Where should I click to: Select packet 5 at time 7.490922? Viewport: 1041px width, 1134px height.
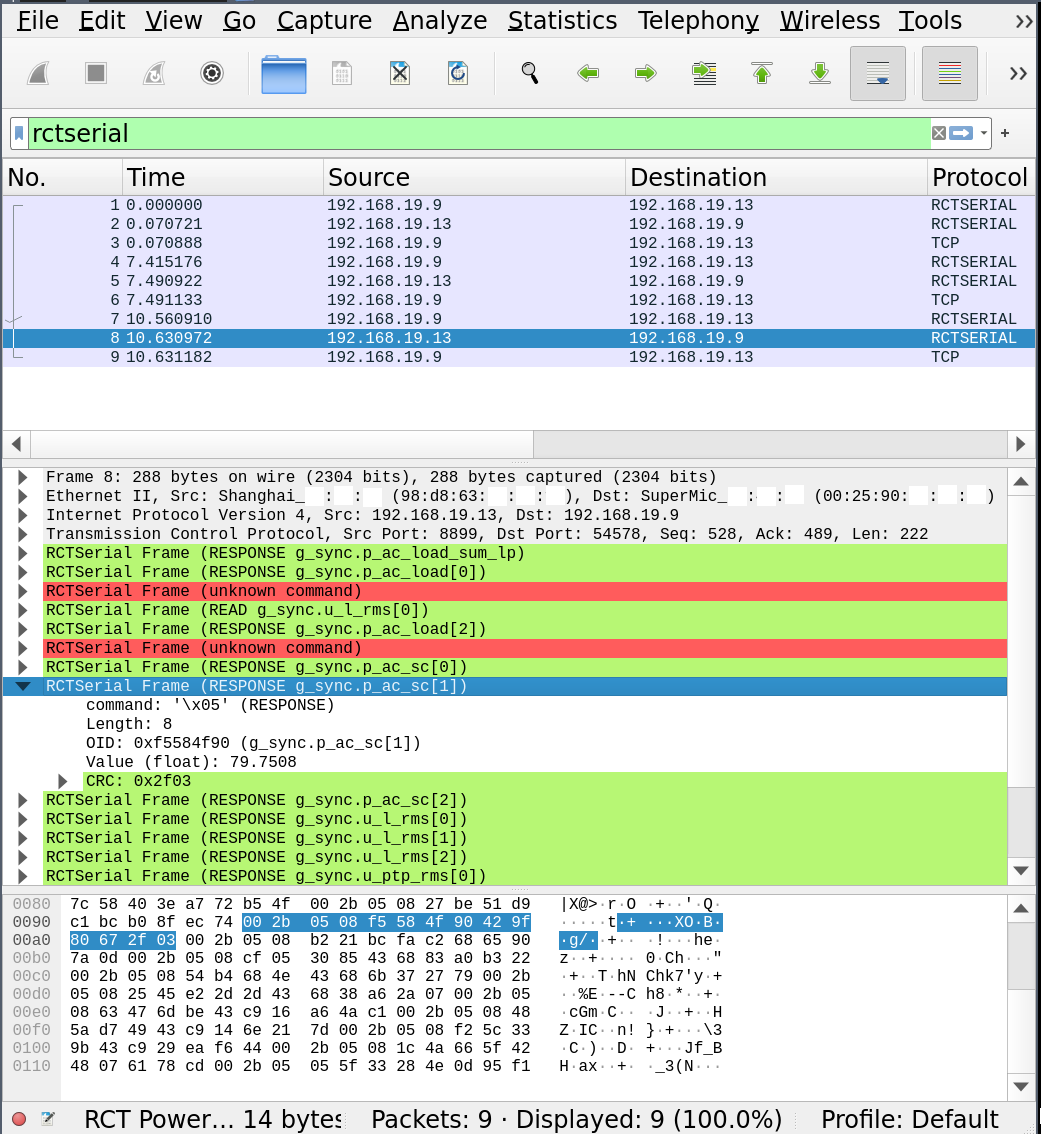[519, 281]
